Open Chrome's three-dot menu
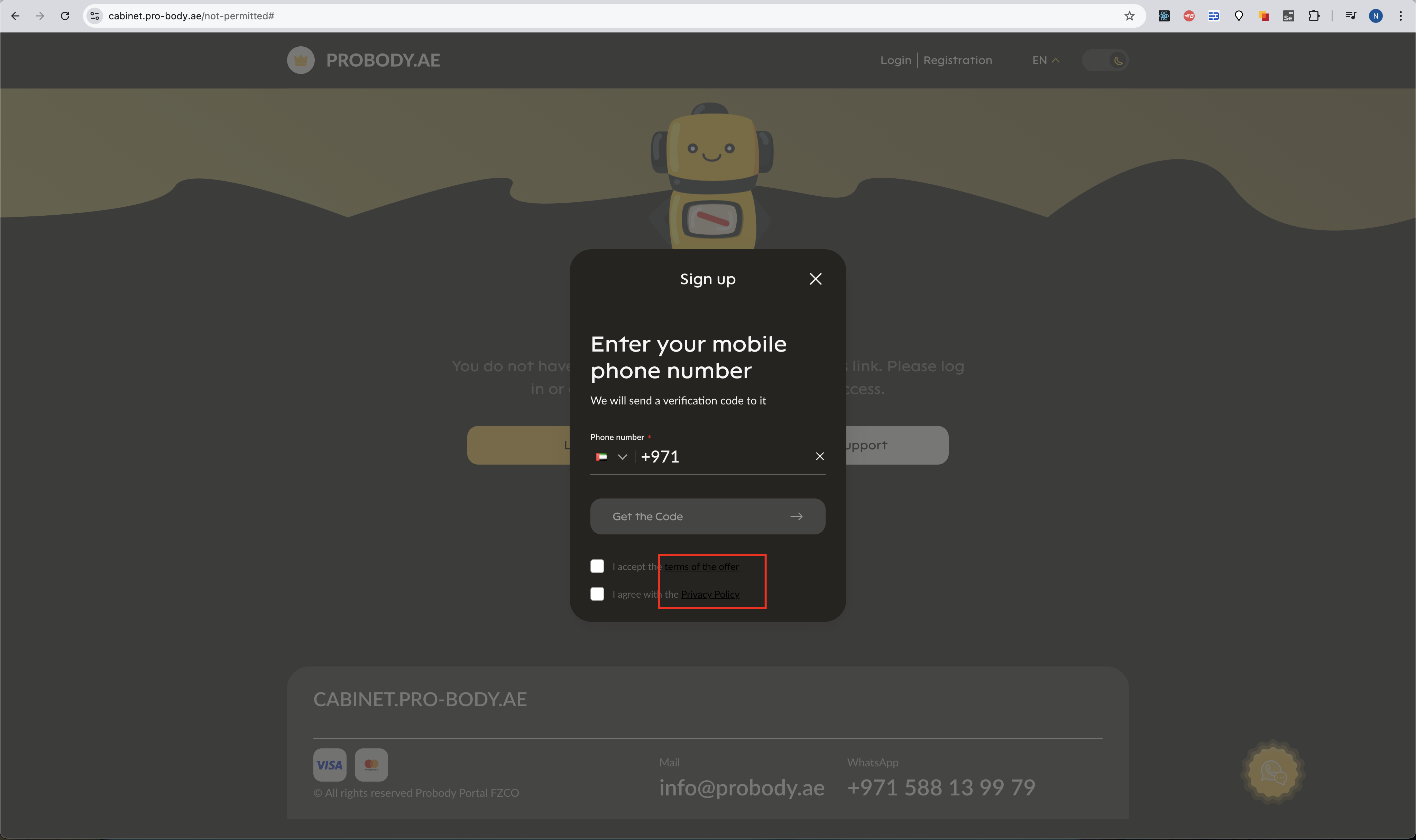The height and width of the screenshot is (840, 1416). point(1400,16)
